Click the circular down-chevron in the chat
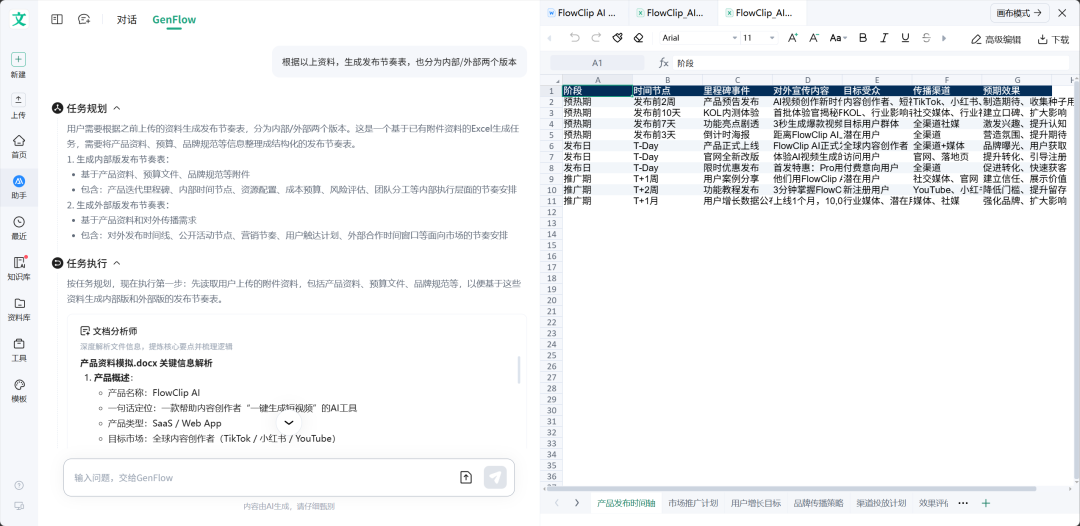The height and width of the screenshot is (526, 1080). coord(289,422)
